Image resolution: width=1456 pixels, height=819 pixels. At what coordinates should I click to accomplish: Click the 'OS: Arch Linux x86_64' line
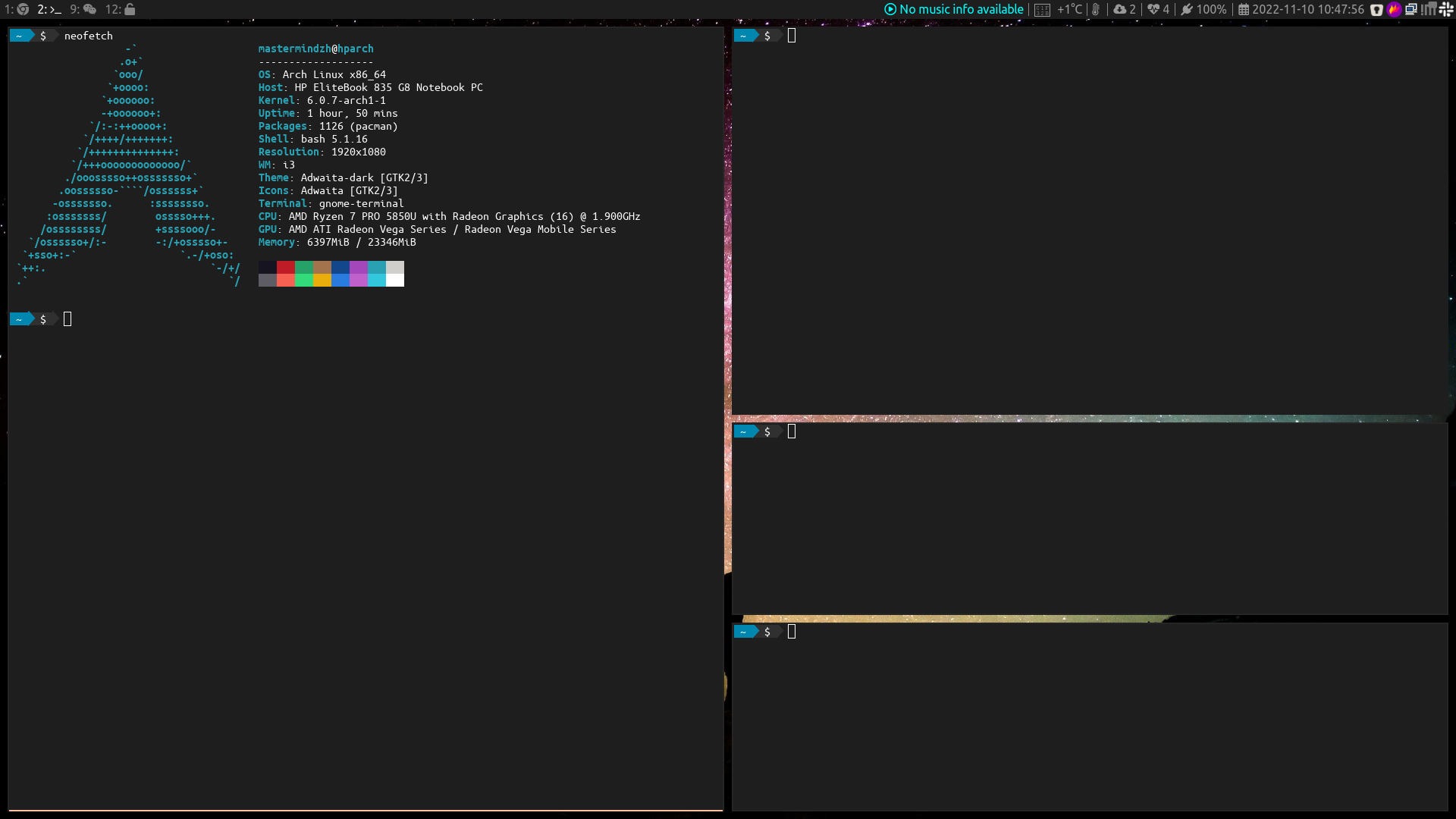pos(322,74)
